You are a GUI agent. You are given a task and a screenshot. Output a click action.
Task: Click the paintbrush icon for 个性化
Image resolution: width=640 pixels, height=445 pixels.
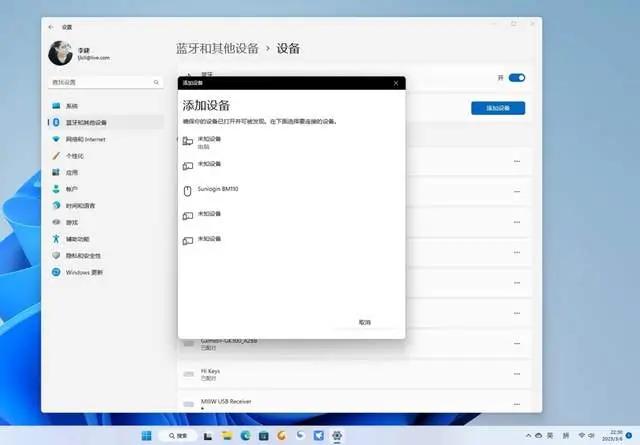[x=56, y=156]
